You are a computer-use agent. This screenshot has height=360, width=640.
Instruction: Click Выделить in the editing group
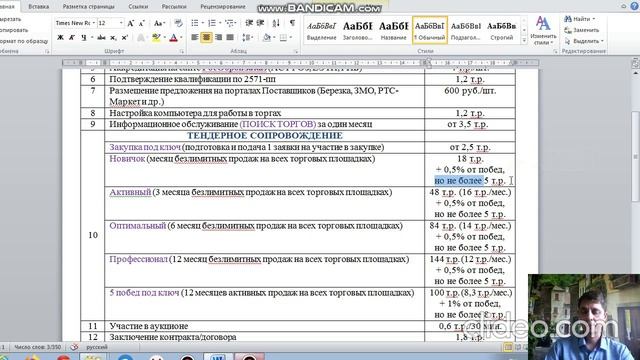click(584, 41)
